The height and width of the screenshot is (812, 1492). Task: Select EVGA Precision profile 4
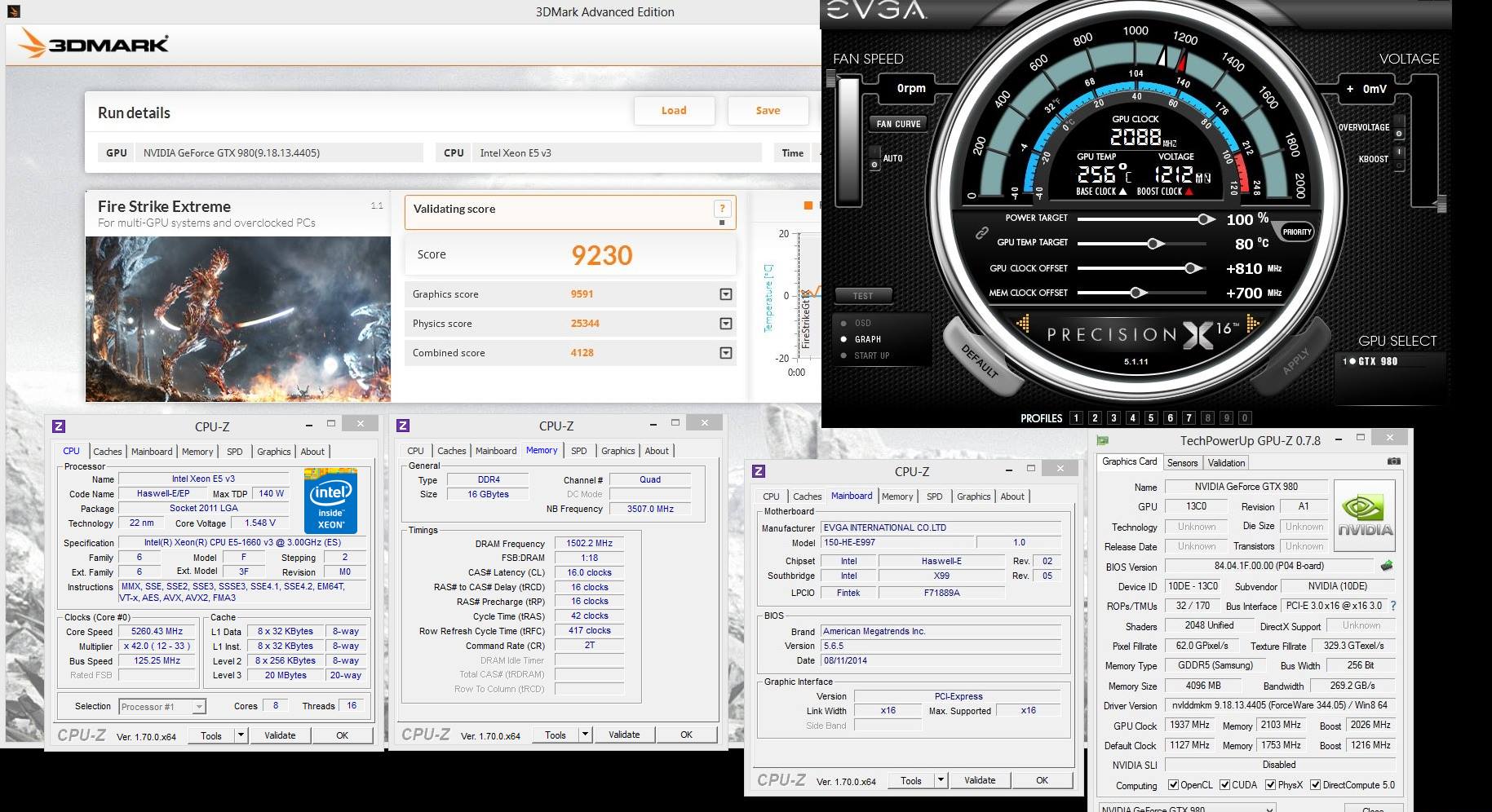tap(1132, 418)
